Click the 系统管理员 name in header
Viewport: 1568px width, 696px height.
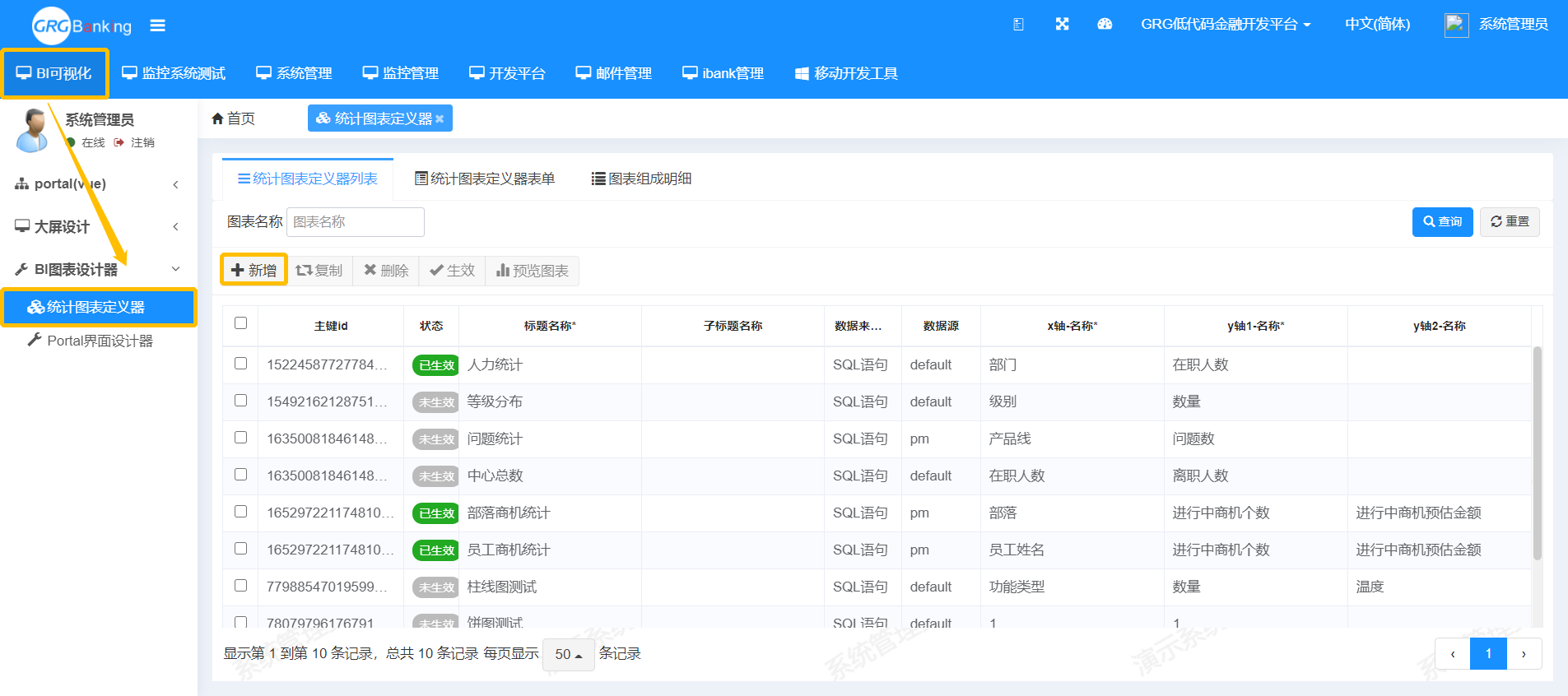(x=1513, y=24)
